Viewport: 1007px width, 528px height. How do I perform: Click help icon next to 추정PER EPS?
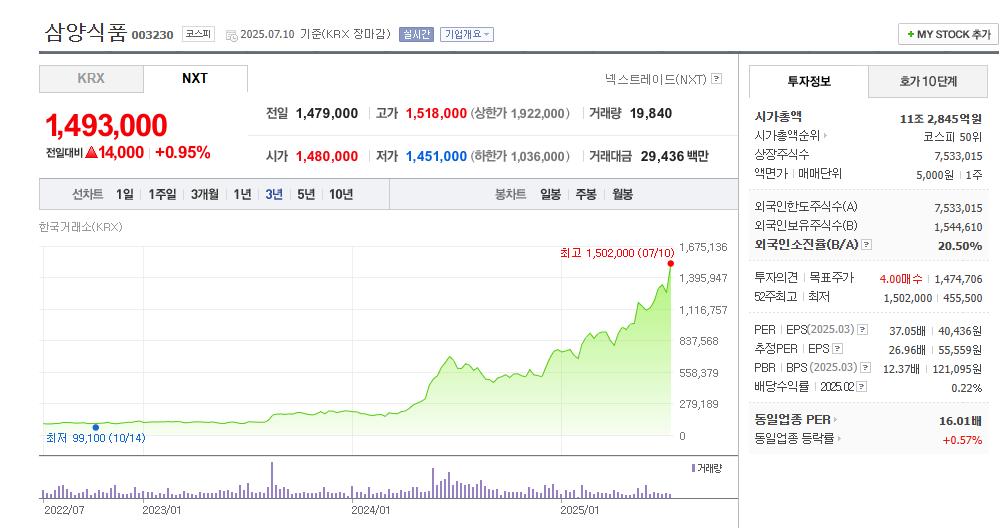[x=837, y=349]
